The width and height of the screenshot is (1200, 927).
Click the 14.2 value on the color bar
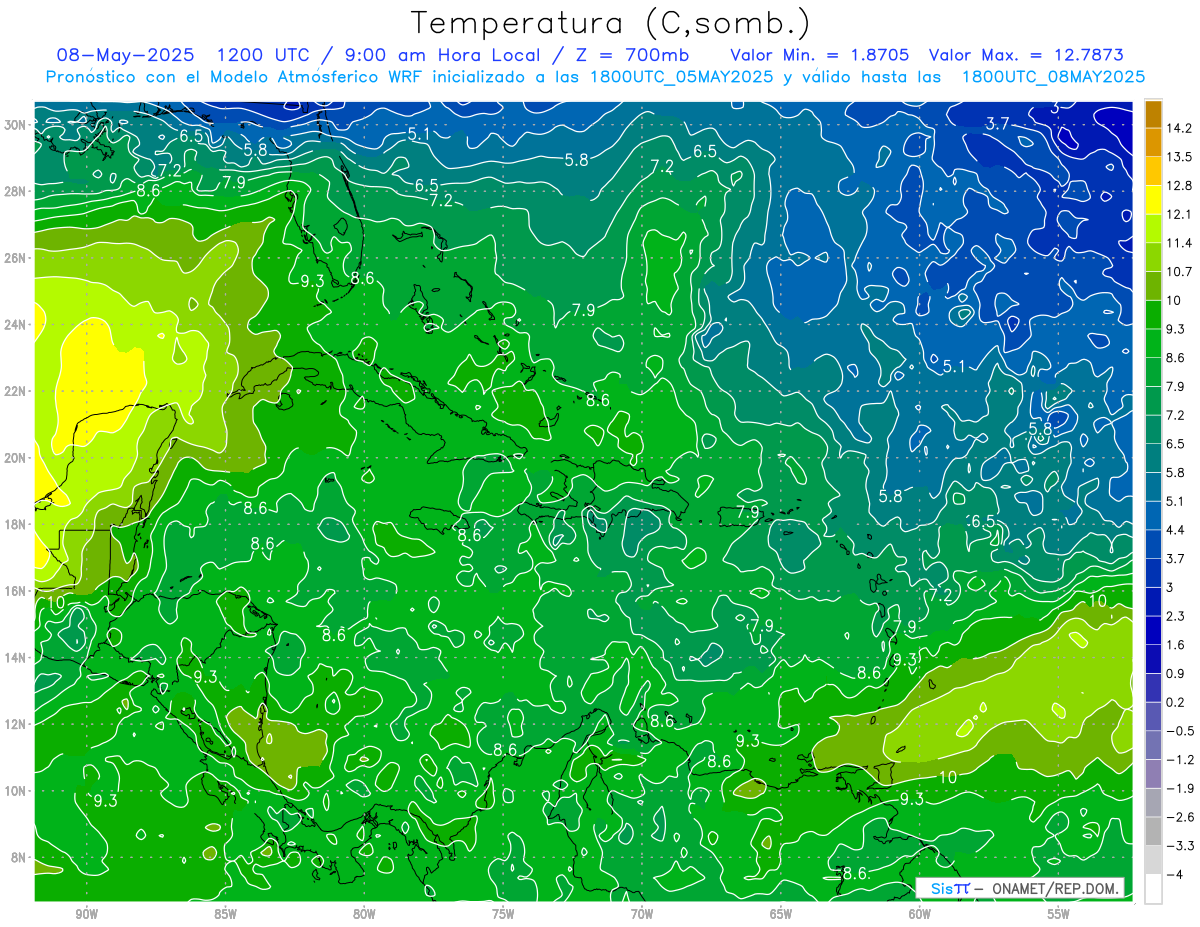pos(1178,128)
